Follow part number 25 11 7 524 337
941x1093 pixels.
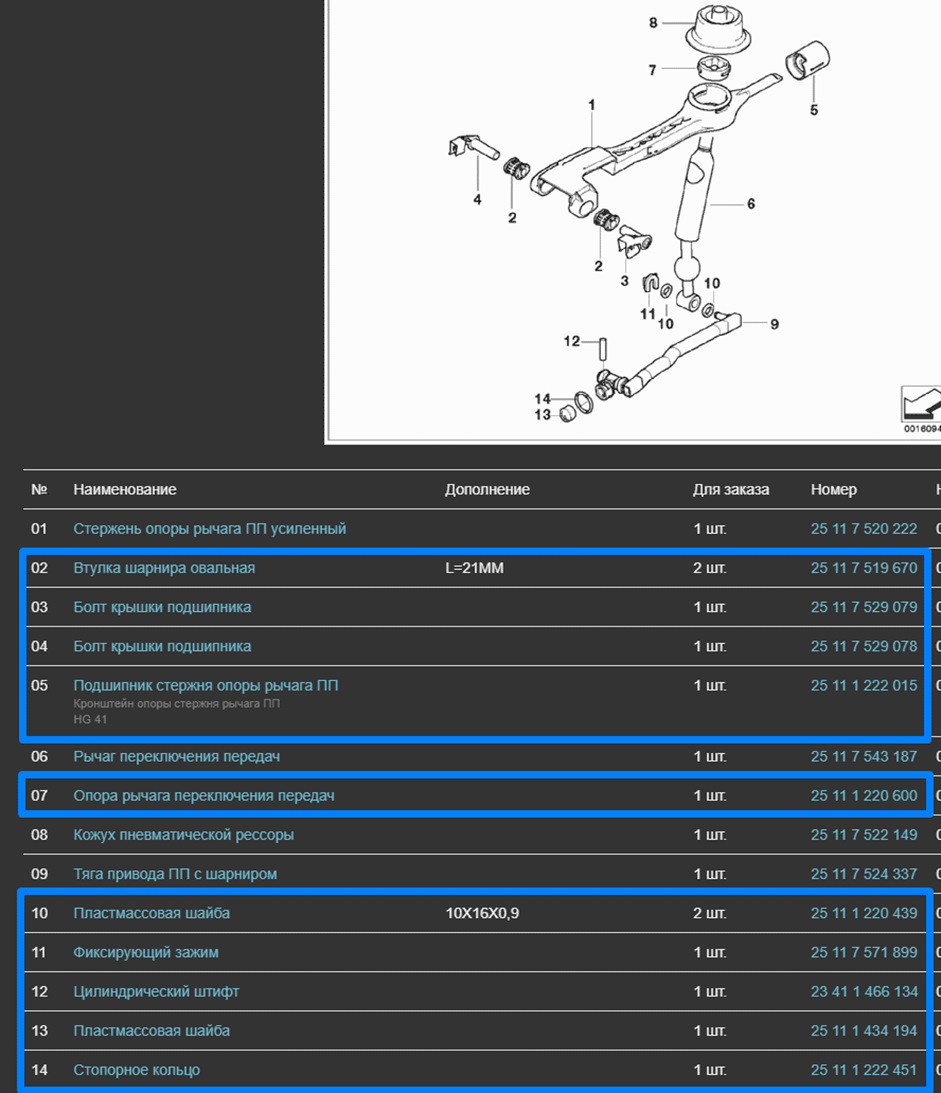pos(864,873)
